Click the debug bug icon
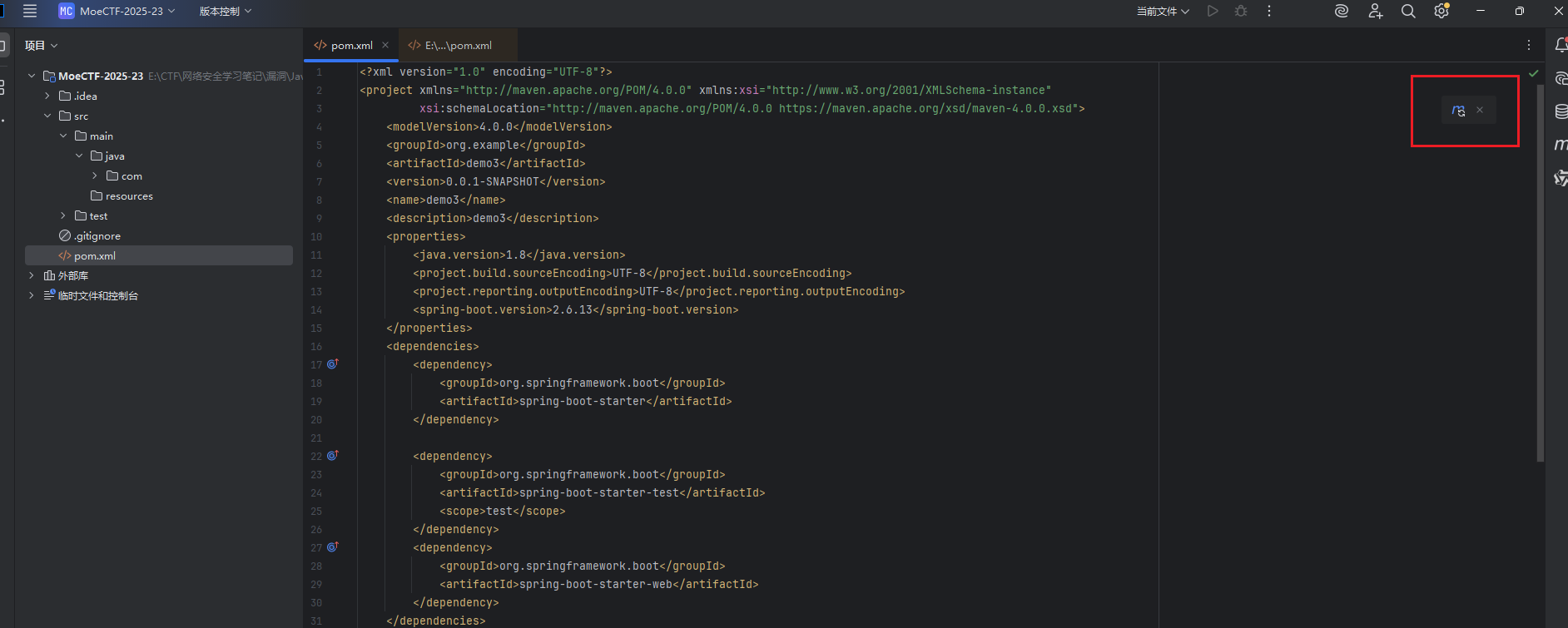The width and height of the screenshot is (1568, 628). point(1241,11)
